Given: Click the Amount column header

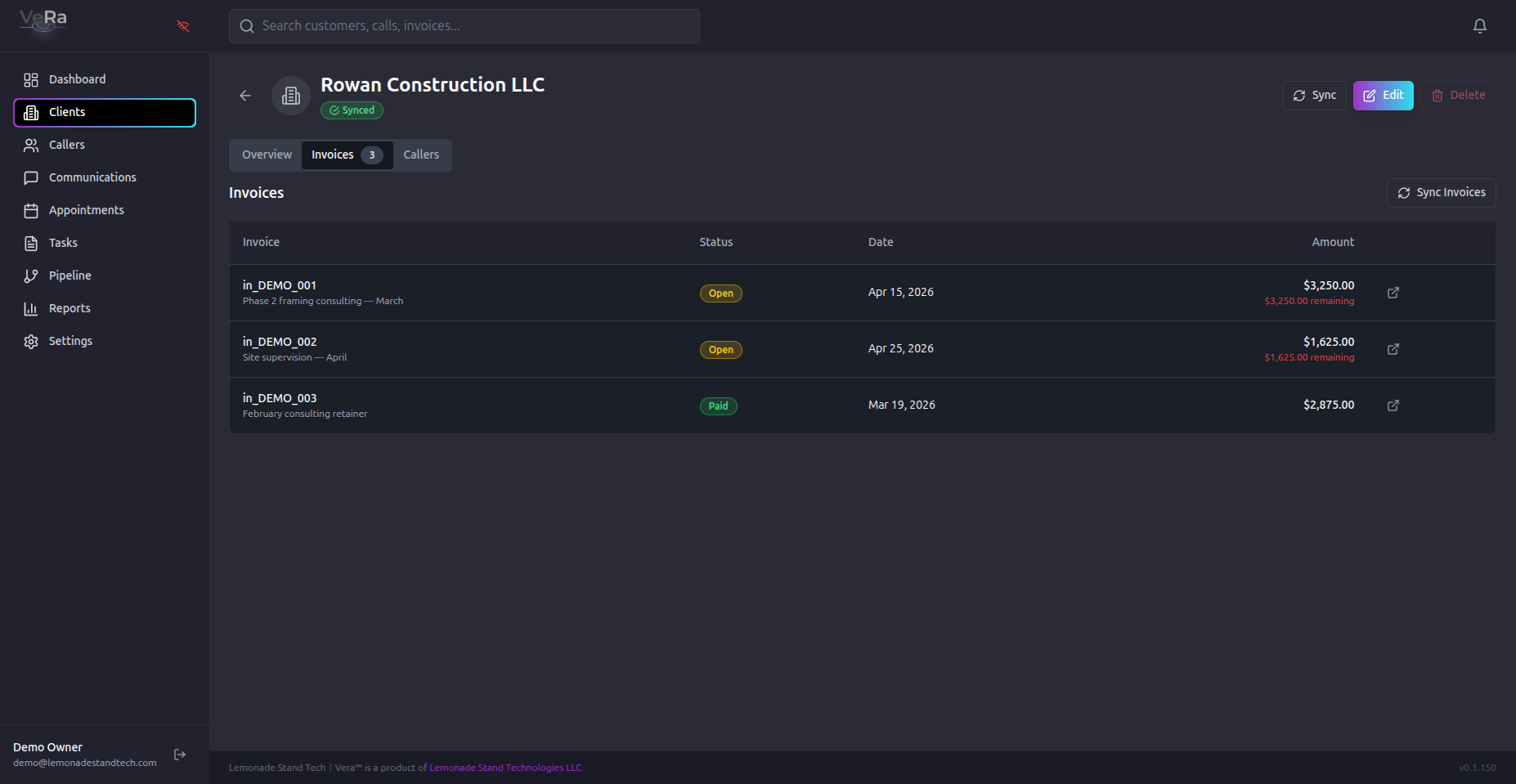Looking at the screenshot, I should tap(1333, 242).
